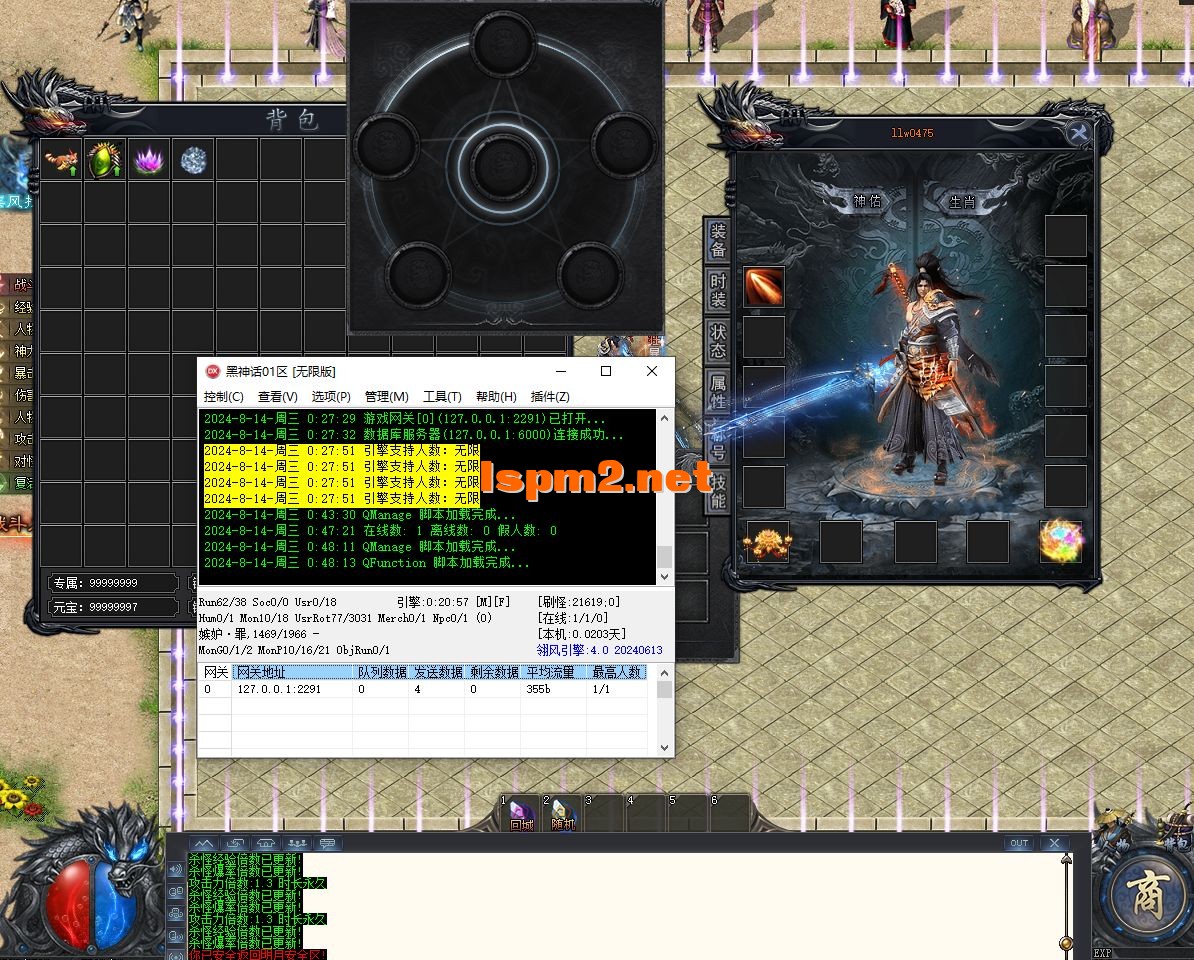Open the 工具(T) menu
1194x960 pixels.
pyautogui.click(x=442, y=397)
